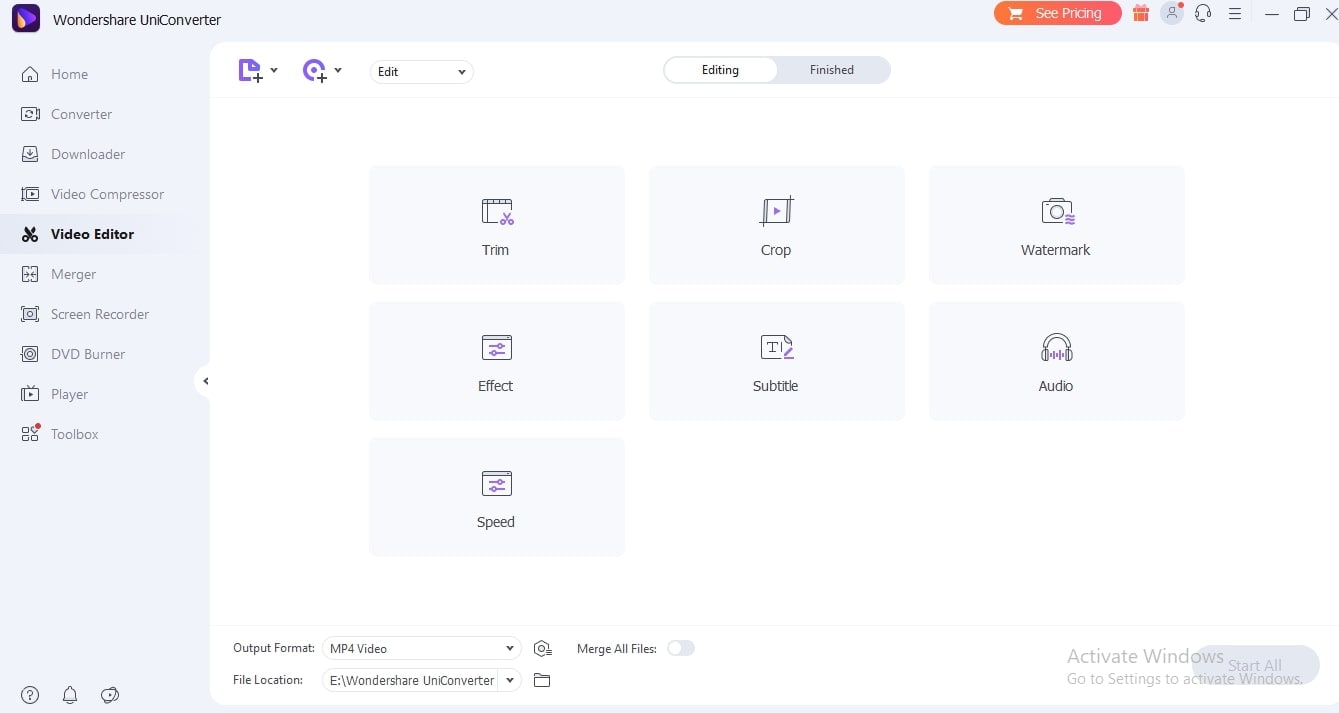Open the help question mark icon
1339x713 pixels.
tap(30, 695)
